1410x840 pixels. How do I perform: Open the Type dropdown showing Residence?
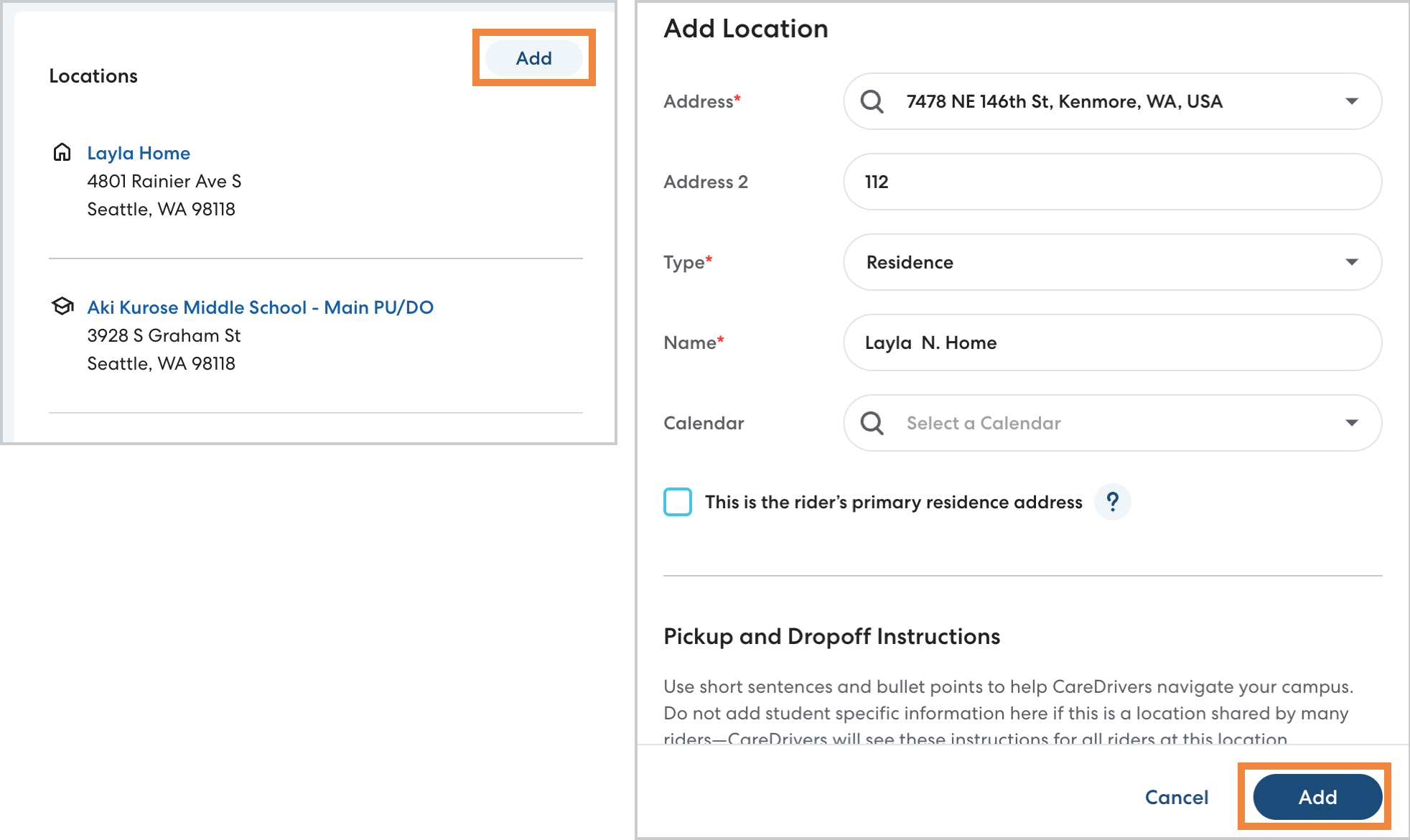click(x=1351, y=262)
